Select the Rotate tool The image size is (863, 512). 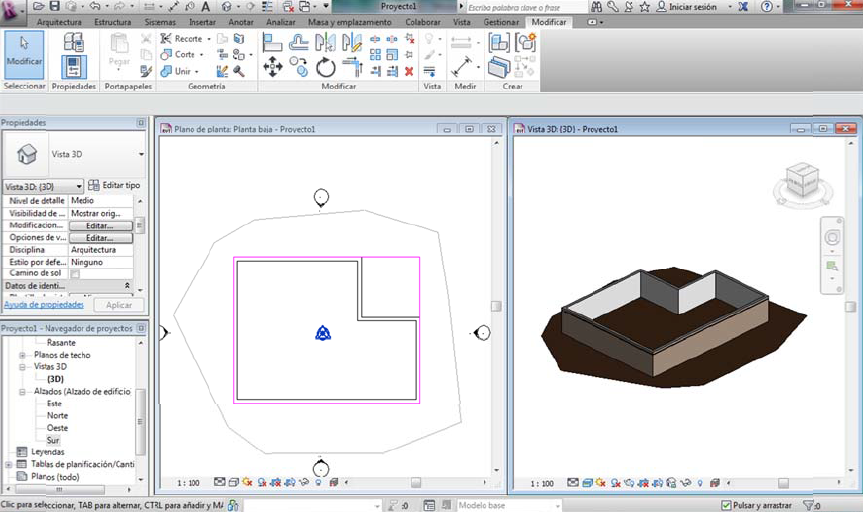click(x=325, y=68)
